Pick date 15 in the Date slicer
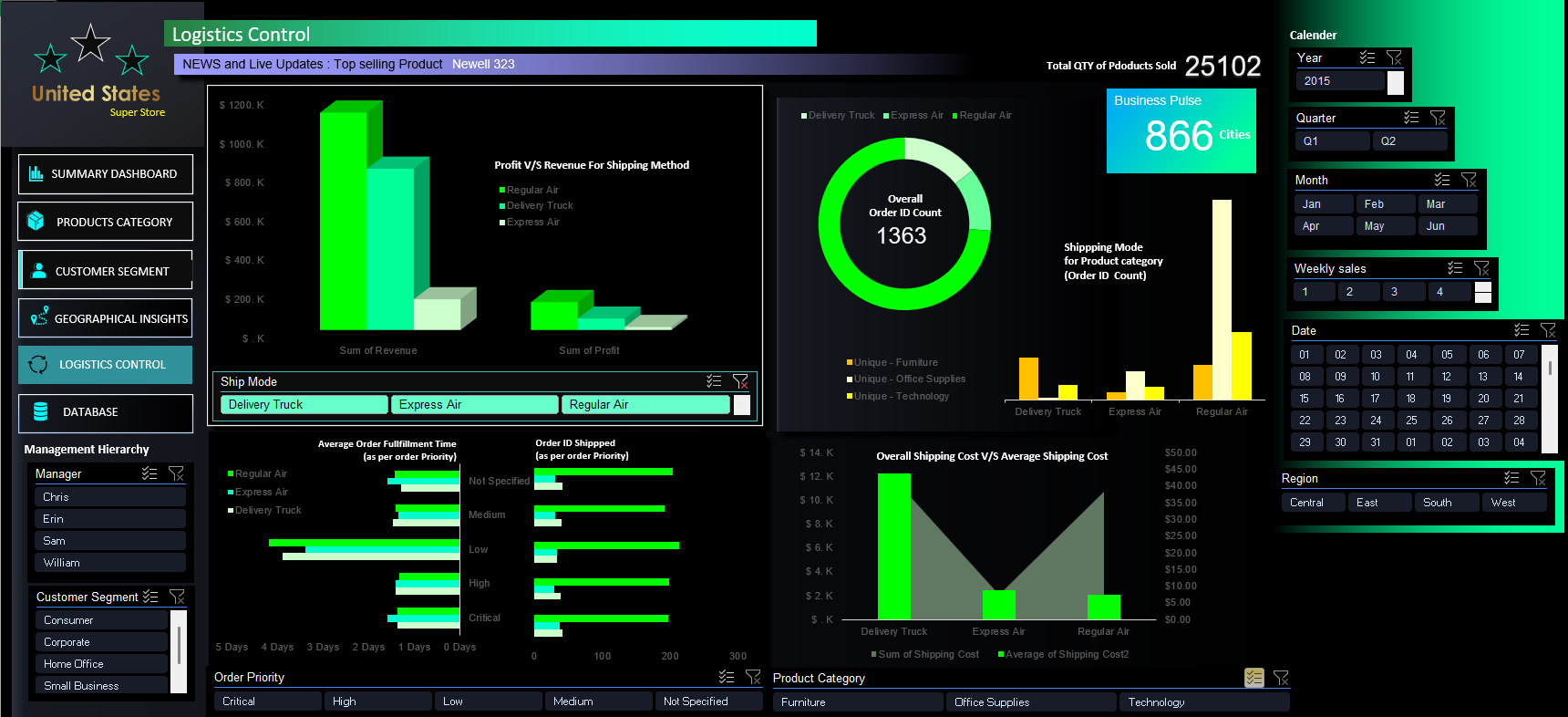 pyautogui.click(x=1305, y=399)
